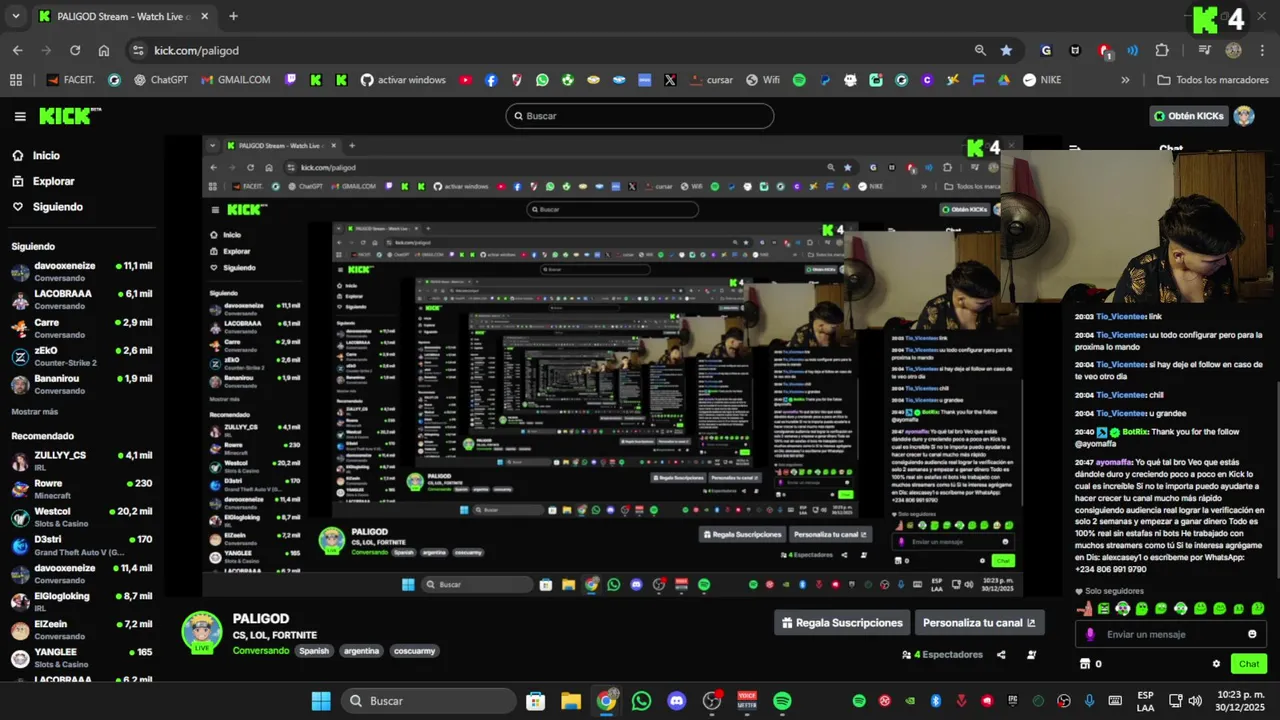Insert the Patrick Star pointing emote
Image resolution: width=1280 pixels, height=720 pixels.
[1084, 608]
